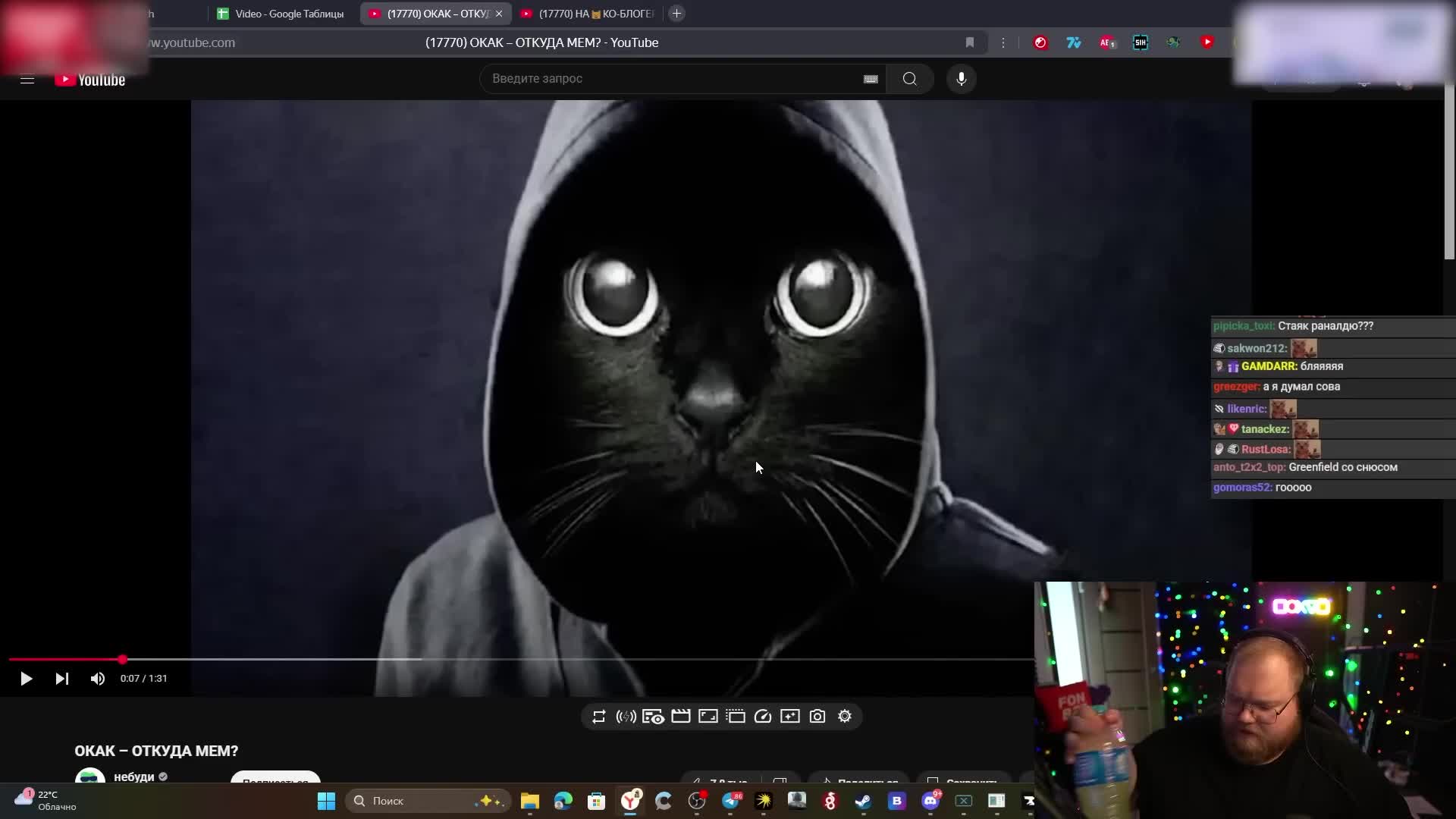Bookmark this page with ribbon icon
Screen dimensions: 1456x819
pos(970,42)
